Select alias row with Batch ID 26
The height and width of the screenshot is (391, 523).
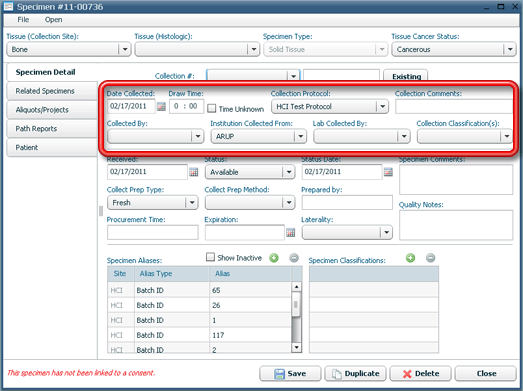click(199, 305)
